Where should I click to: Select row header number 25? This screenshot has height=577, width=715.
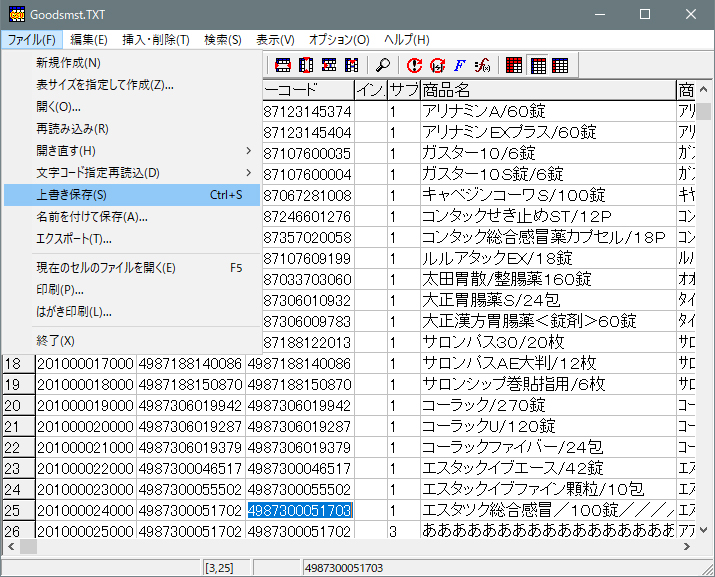[17, 511]
